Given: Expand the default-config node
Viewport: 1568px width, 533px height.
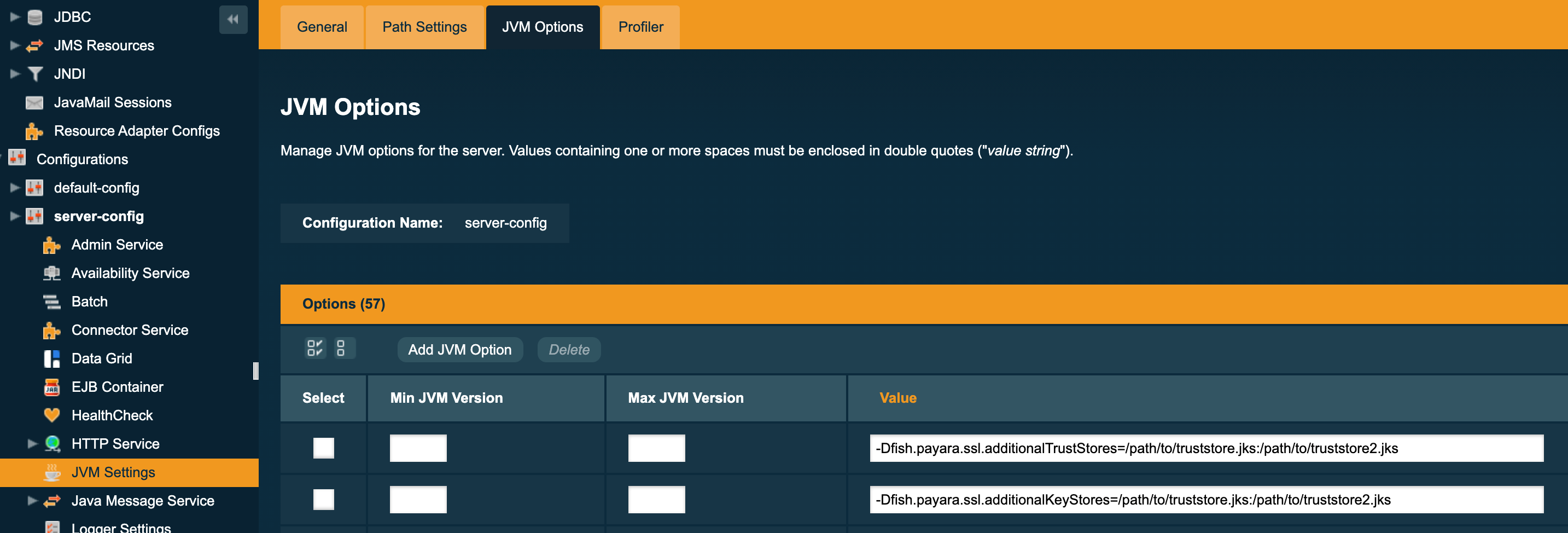Looking at the screenshot, I should click(15, 188).
